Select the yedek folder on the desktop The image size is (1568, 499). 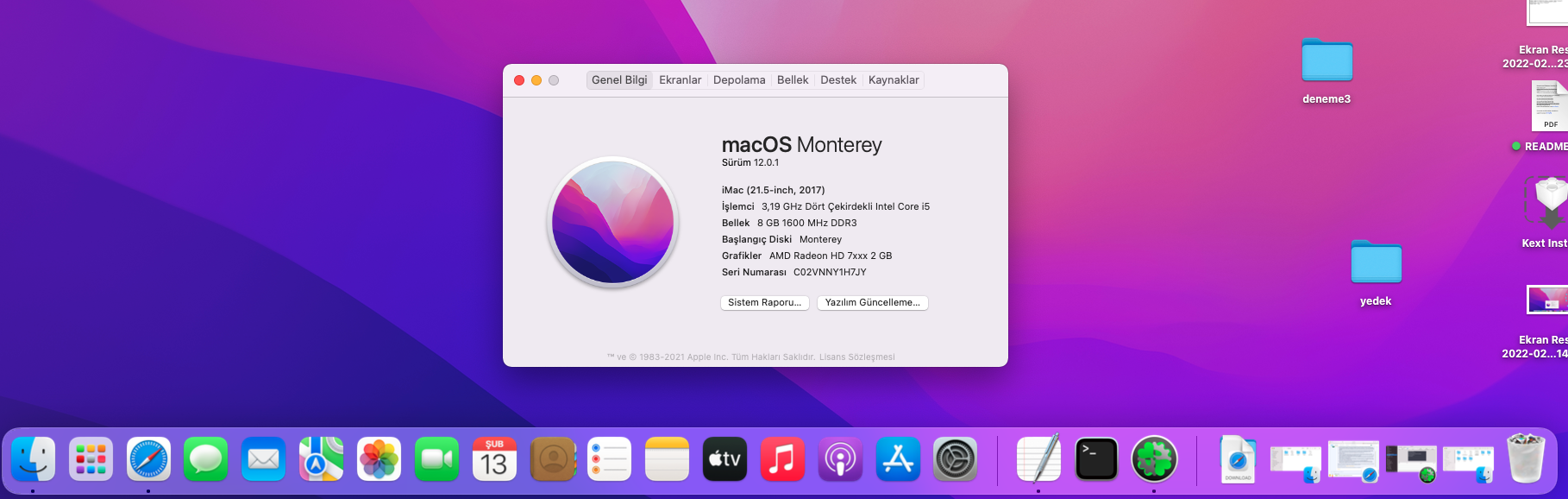pyautogui.click(x=1377, y=273)
